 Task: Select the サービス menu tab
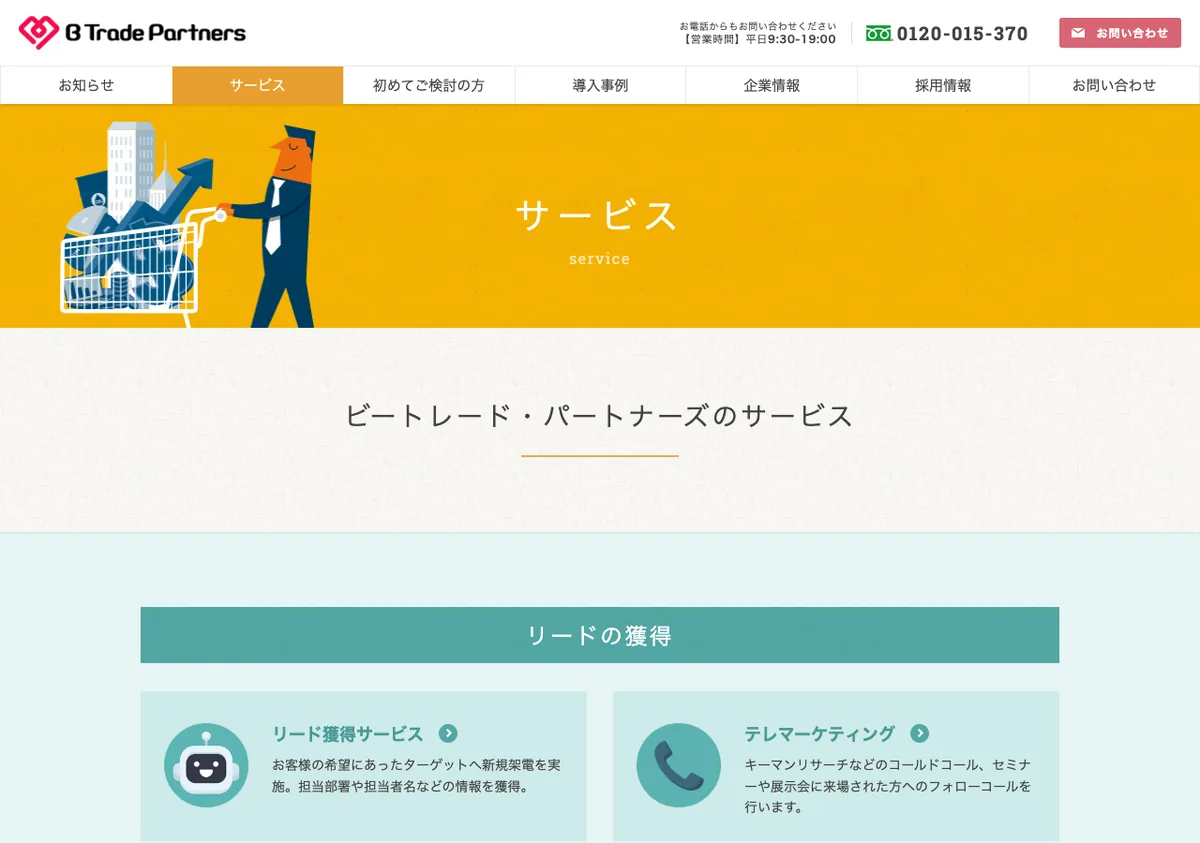[257, 85]
